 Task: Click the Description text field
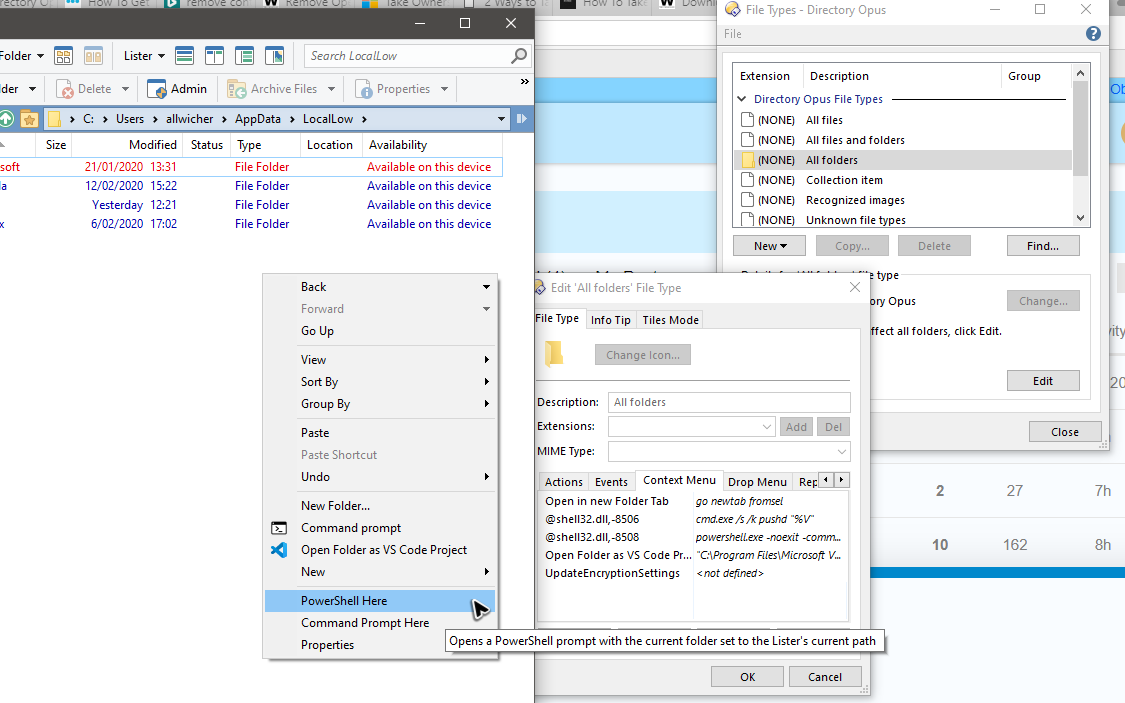pyautogui.click(x=729, y=402)
